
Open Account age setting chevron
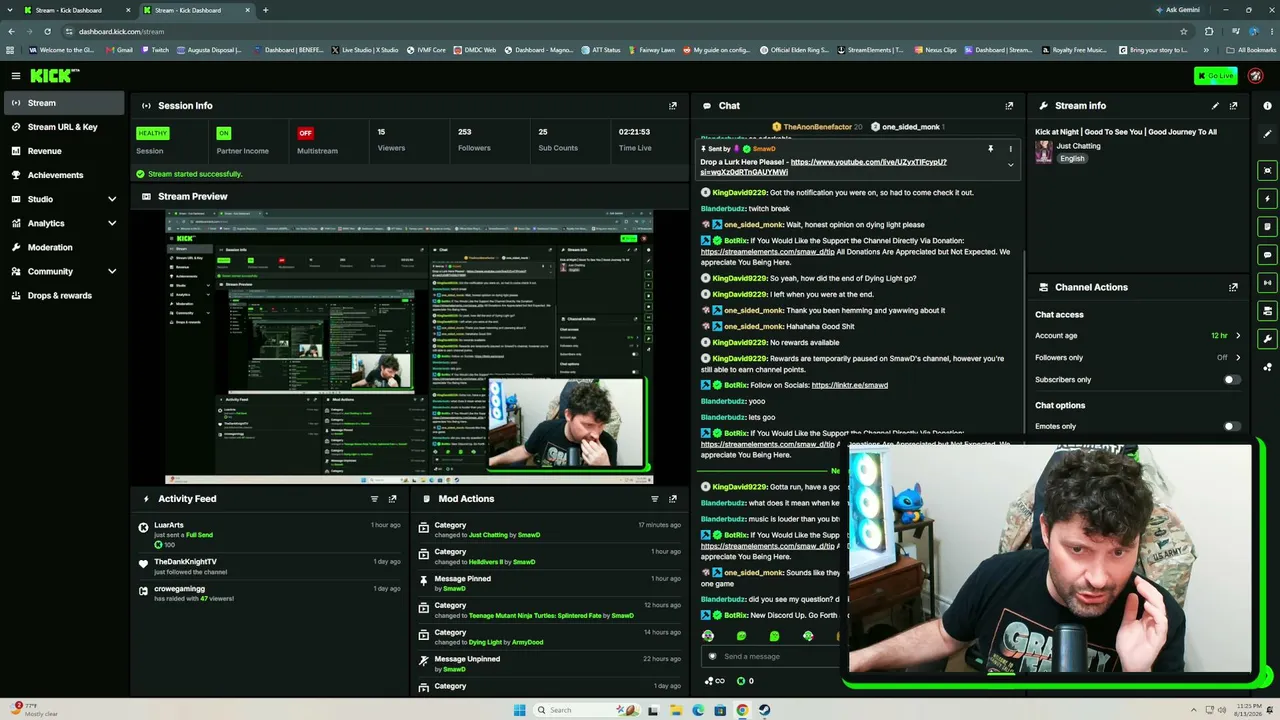[x=1238, y=336]
